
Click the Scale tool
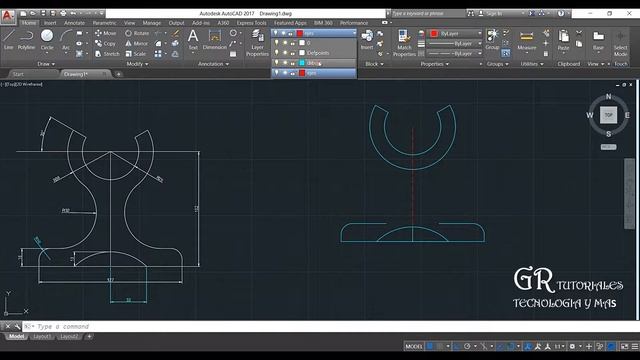136,53
